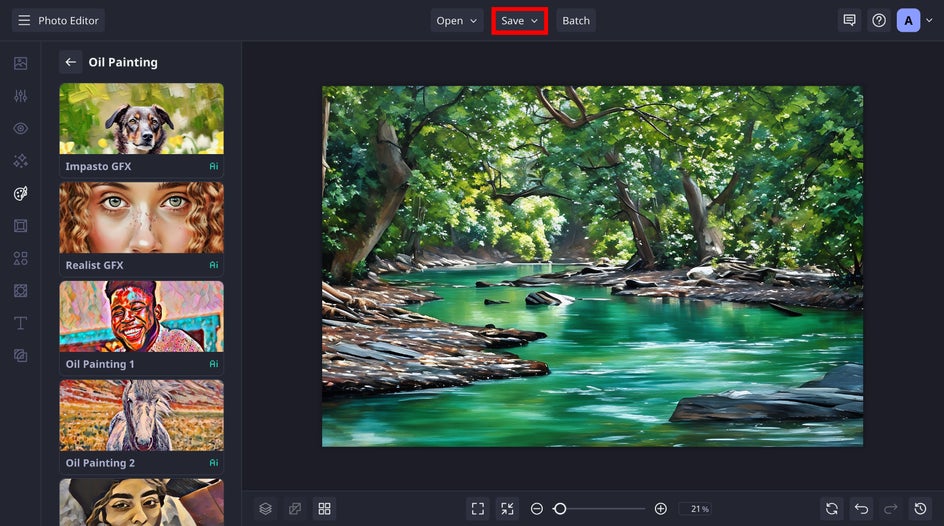
Task: Click the undo arrow icon
Action: point(862,509)
